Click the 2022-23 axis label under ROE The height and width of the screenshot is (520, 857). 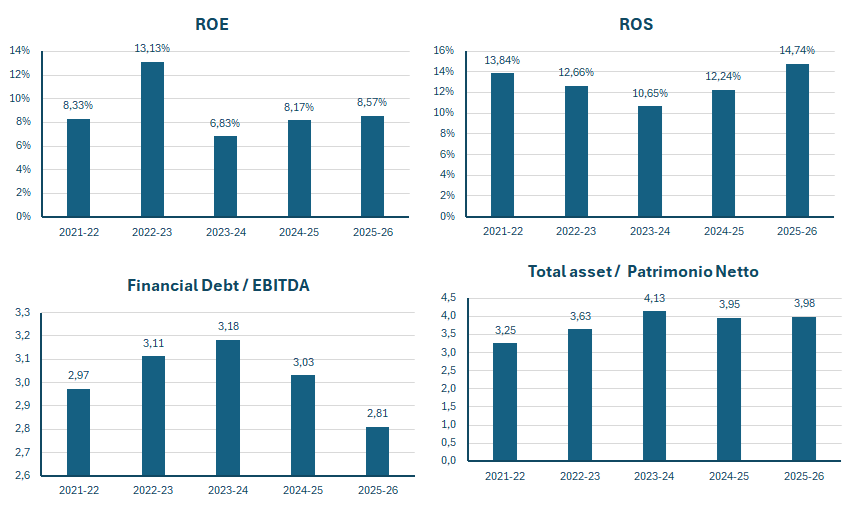pos(152,232)
